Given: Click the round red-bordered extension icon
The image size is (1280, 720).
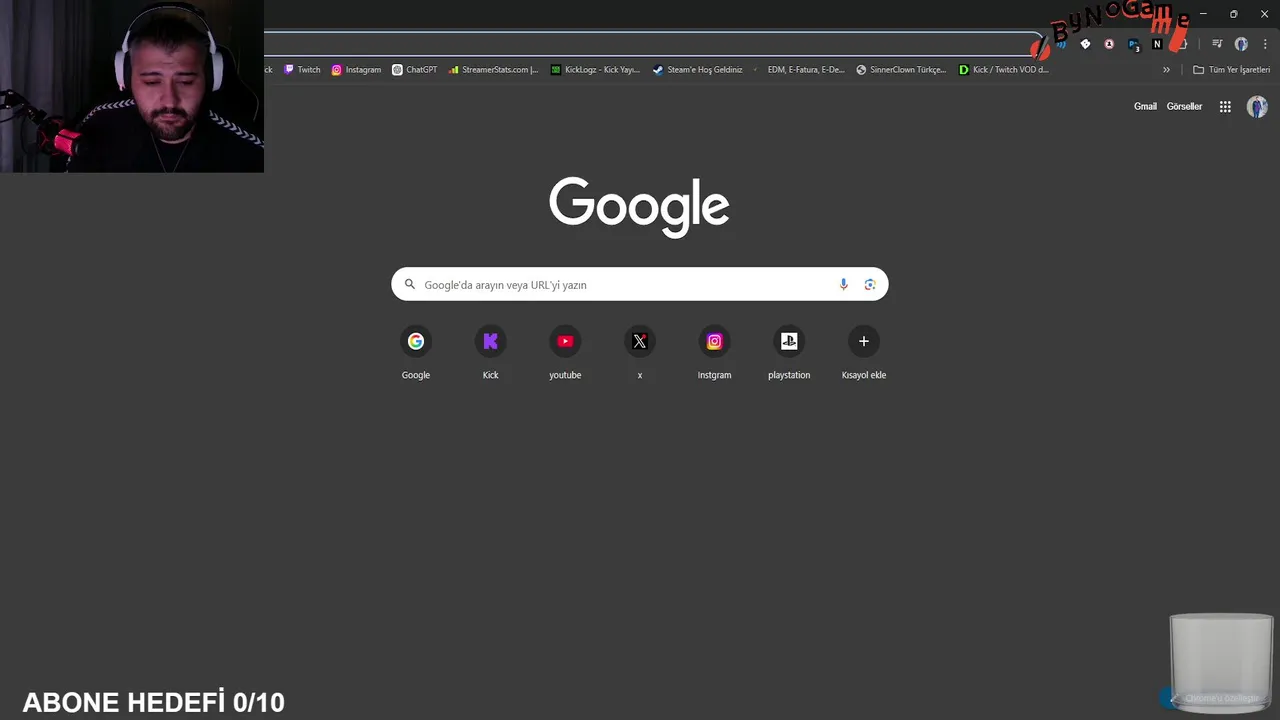Looking at the screenshot, I should point(1109,44).
